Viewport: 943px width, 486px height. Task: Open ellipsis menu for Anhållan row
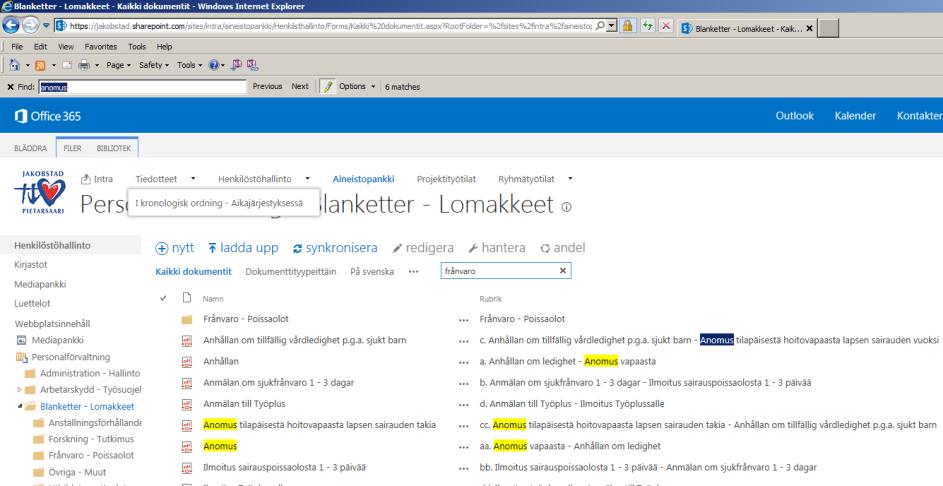[x=464, y=362]
